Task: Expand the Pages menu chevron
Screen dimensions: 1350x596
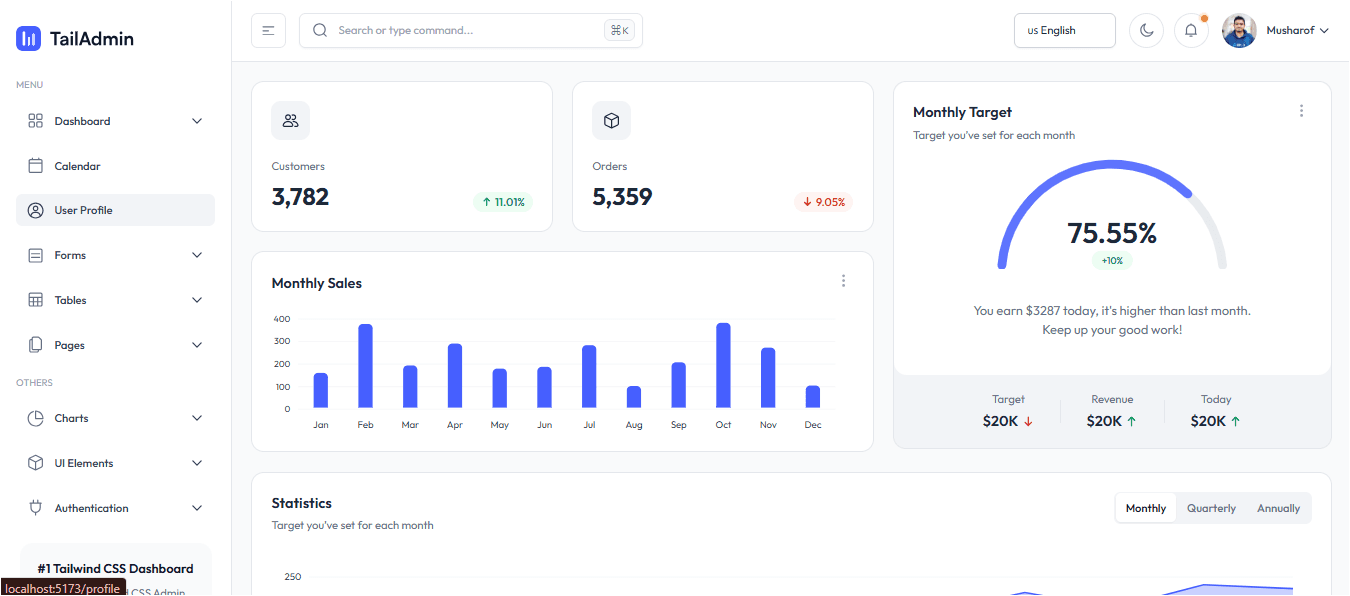Action: pyautogui.click(x=197, y=345)
